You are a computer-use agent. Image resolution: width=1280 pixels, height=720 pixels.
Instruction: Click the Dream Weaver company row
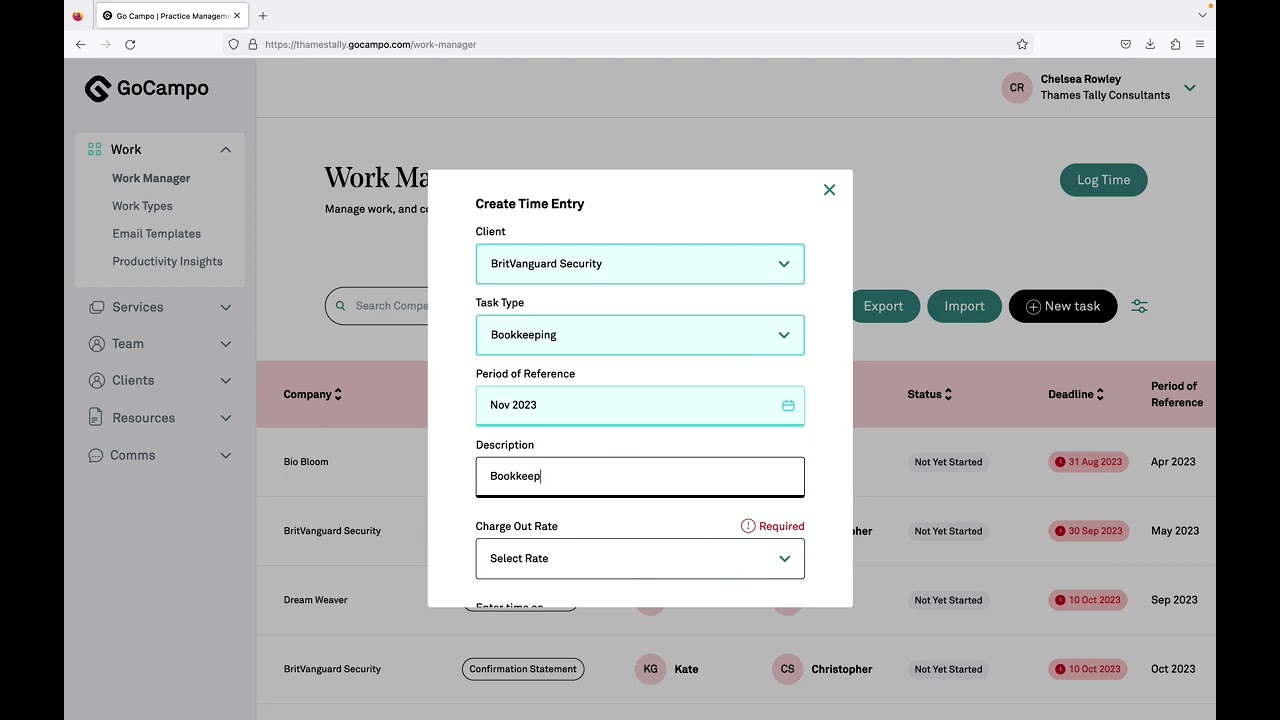pos(315,600)
